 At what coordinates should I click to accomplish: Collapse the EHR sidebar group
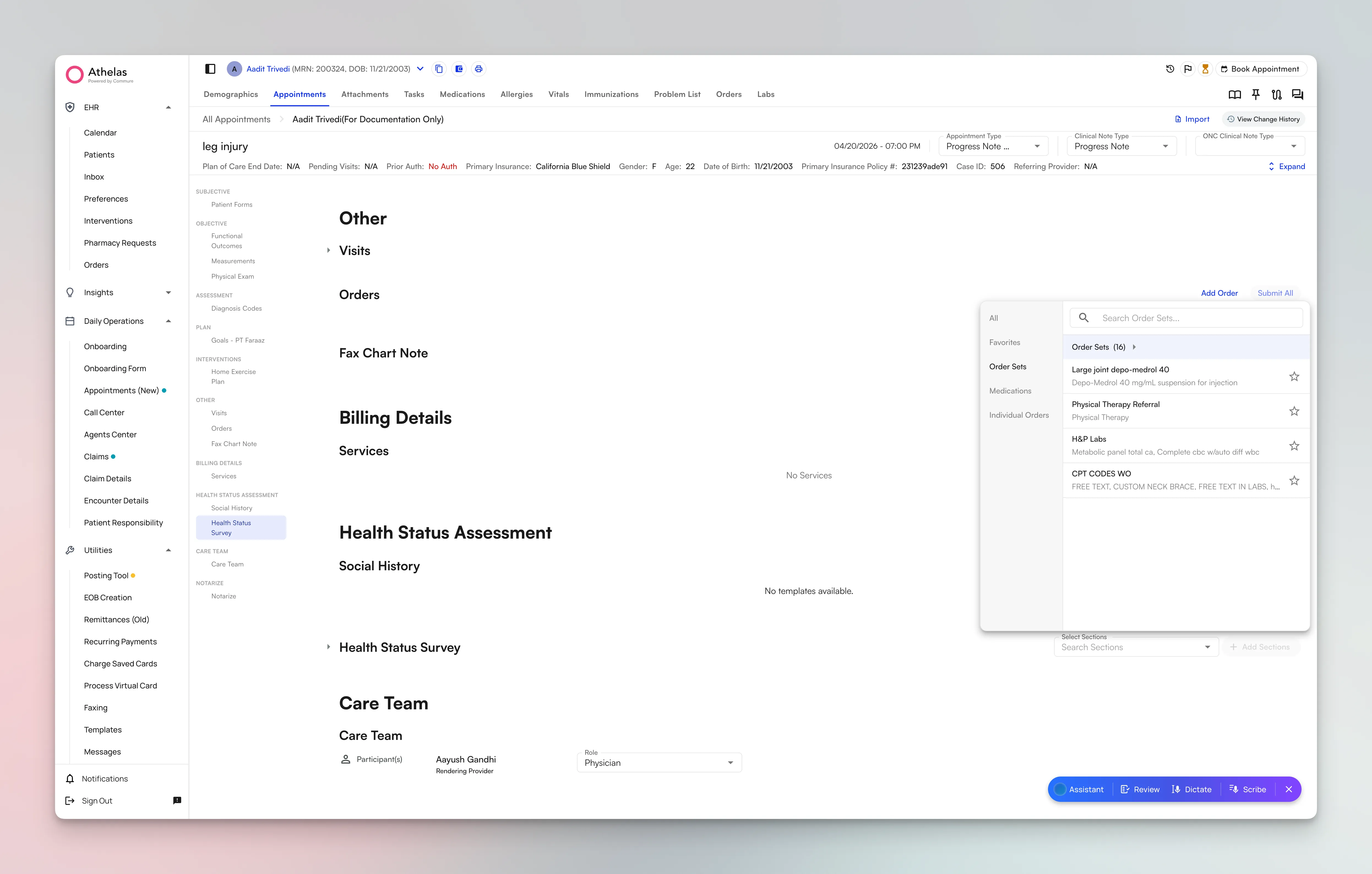pos(168,107)
